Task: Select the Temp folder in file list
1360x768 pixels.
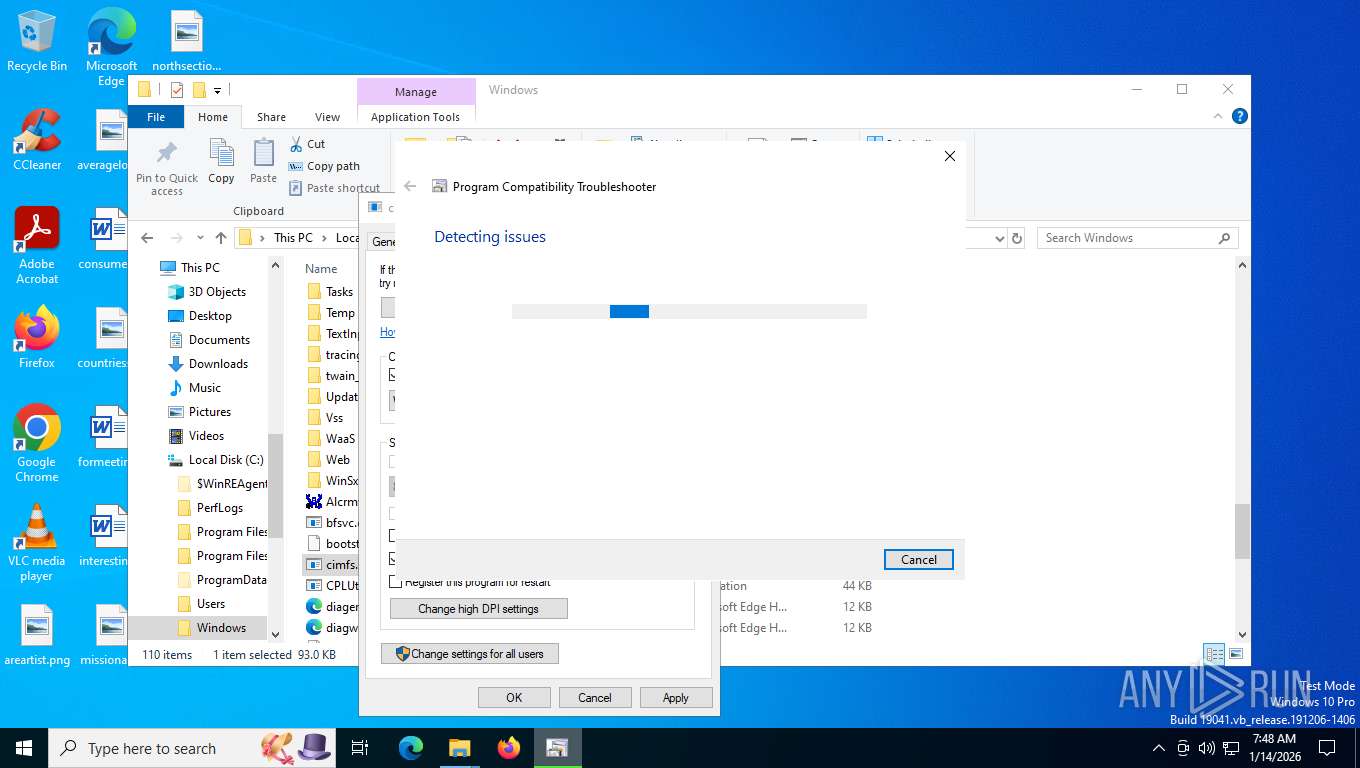Action: coord(340,313)
